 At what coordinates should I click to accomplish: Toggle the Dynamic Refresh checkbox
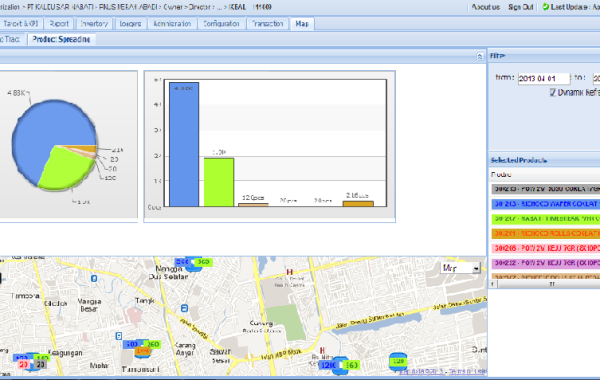(x=553, y=92)
